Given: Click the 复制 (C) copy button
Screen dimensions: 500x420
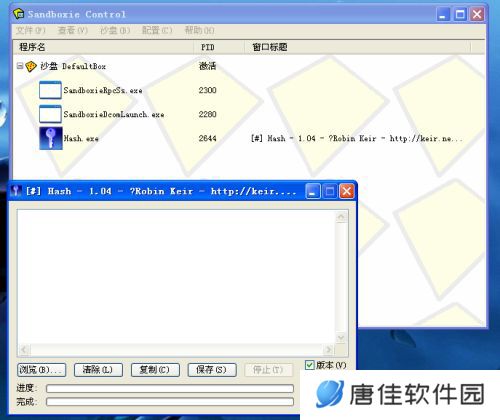Looking at the screenshot, I should coord(155,370).
